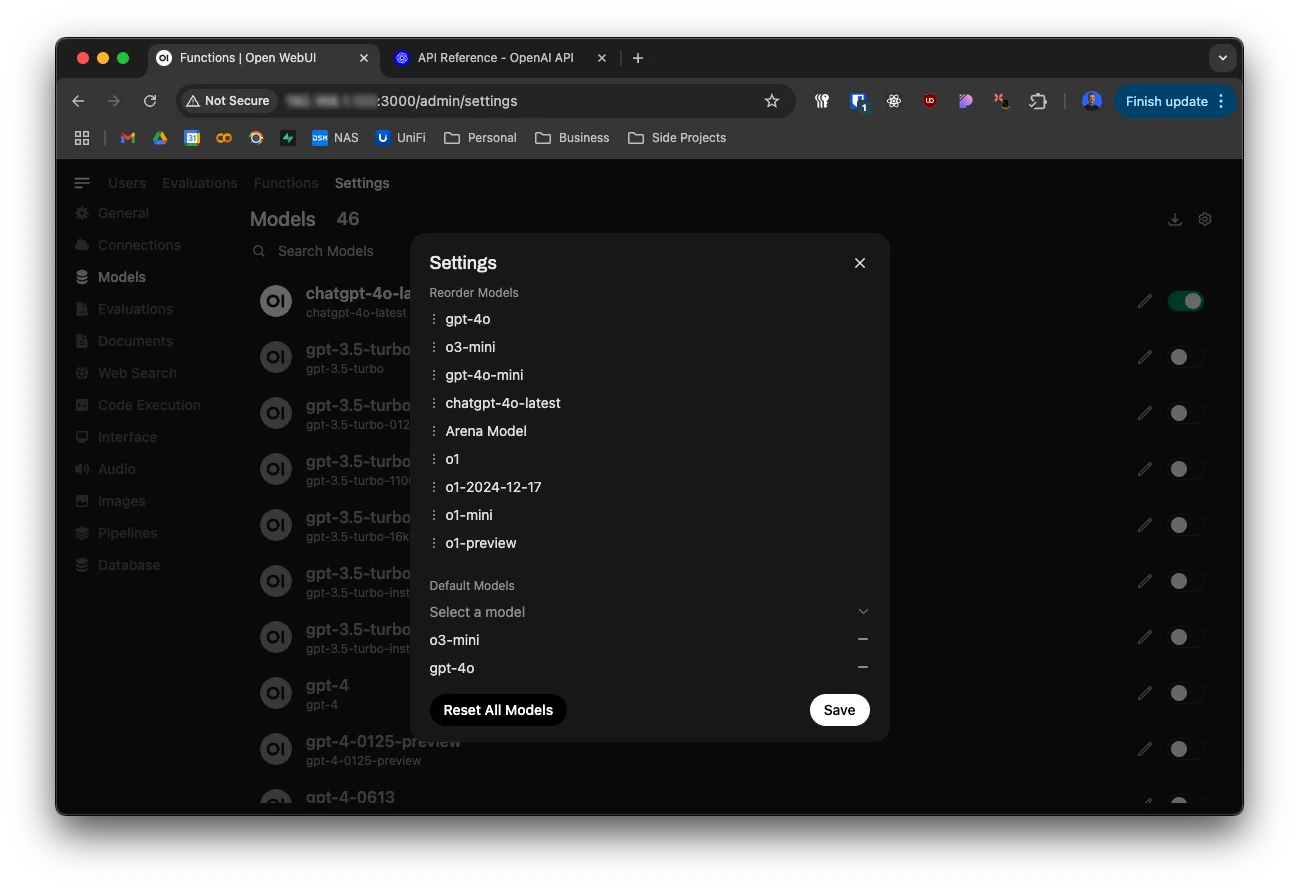Image resolution: width=1299 pixels, height=889 pixels.
Task: Click the drag handle next to o3-mini in reorder list
Action: [x=434, y=347]
